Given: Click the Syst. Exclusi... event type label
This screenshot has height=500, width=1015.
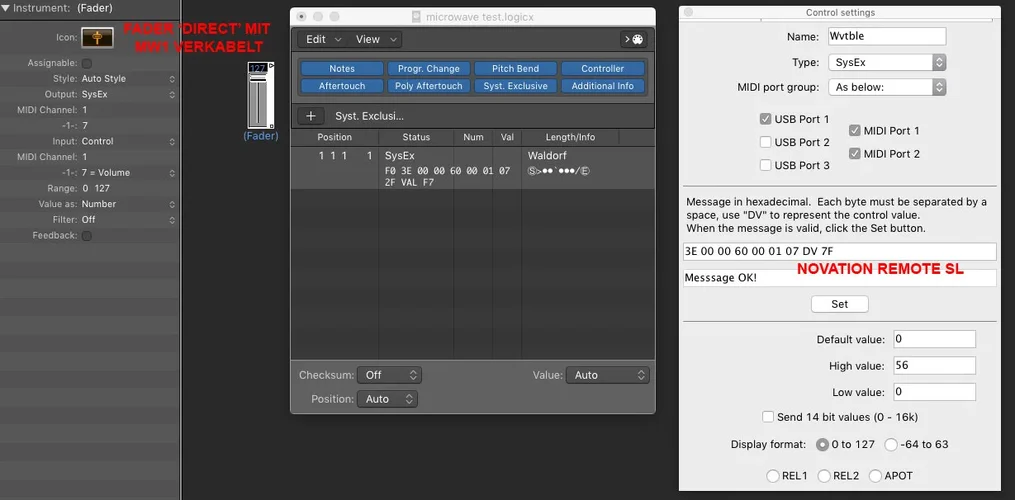Looking at the screenshot, I should click(x=370, y=116).
